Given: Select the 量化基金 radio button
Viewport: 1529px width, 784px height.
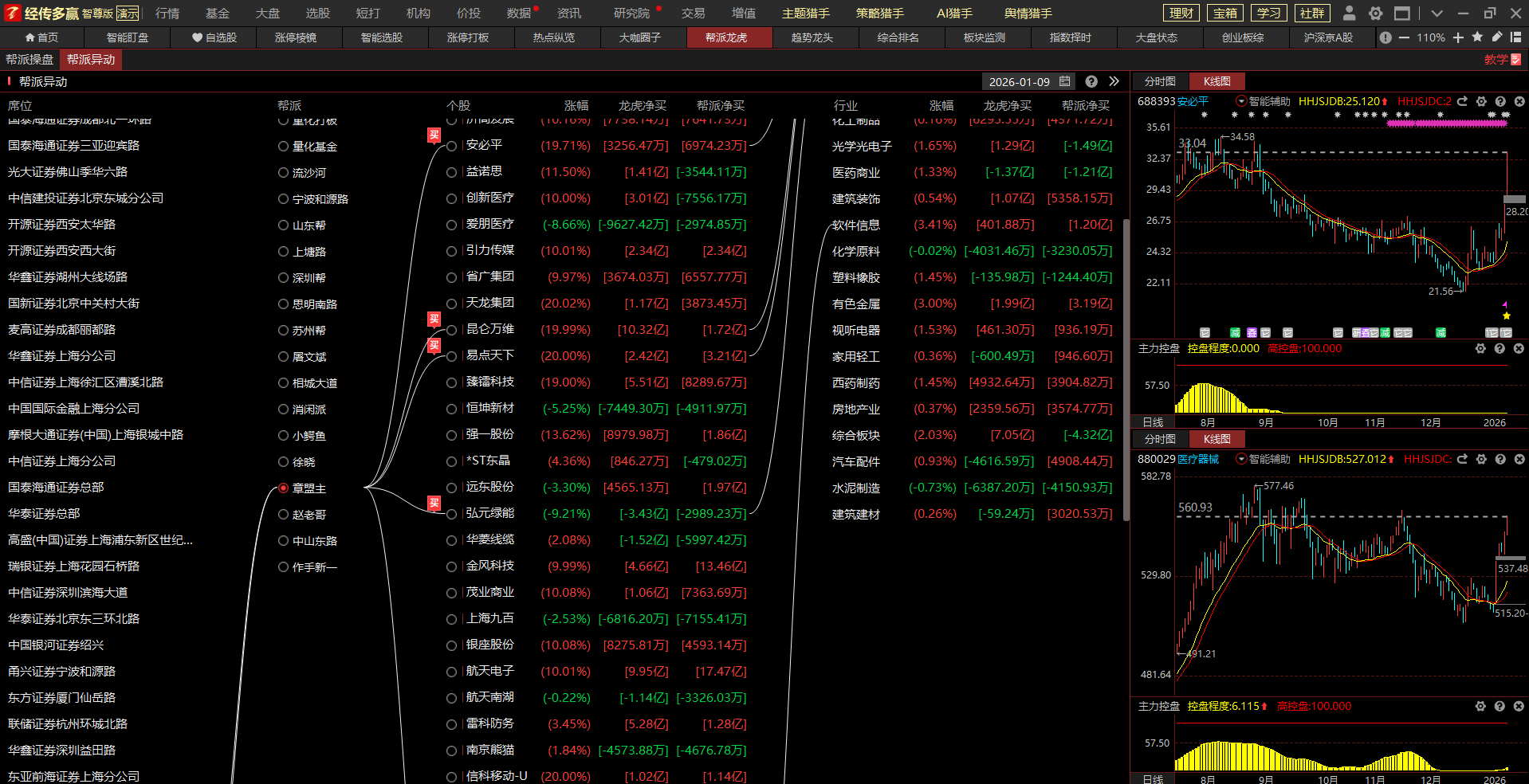Looking at the screenshot, I should 283,146.
